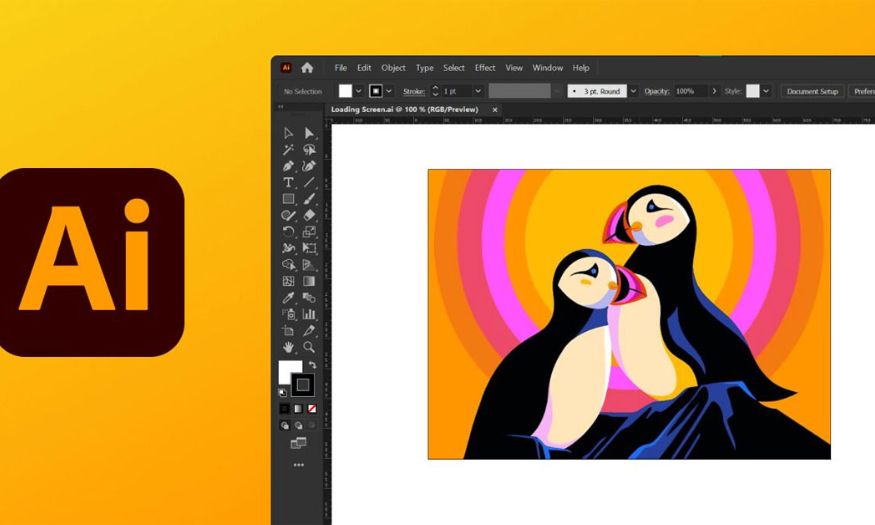Click the Document Setup button
The width and height of the screenshot is (875, 525).
pyautogui.click(x=812, y=91)
